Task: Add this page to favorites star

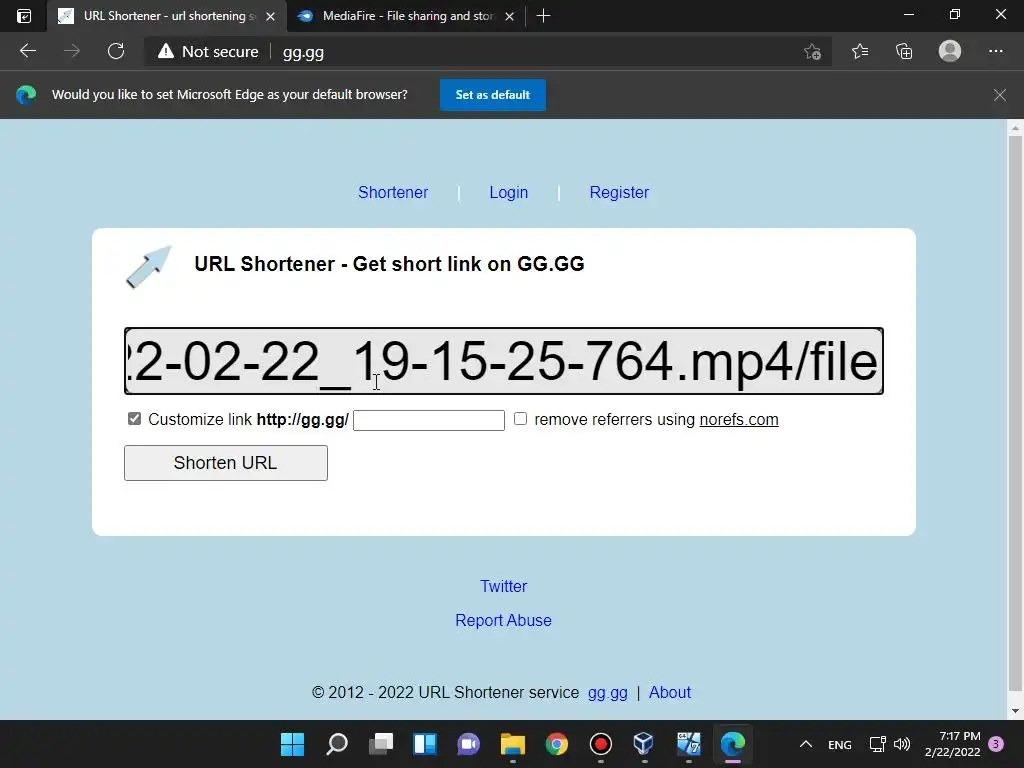Action: tap(812, 52)
